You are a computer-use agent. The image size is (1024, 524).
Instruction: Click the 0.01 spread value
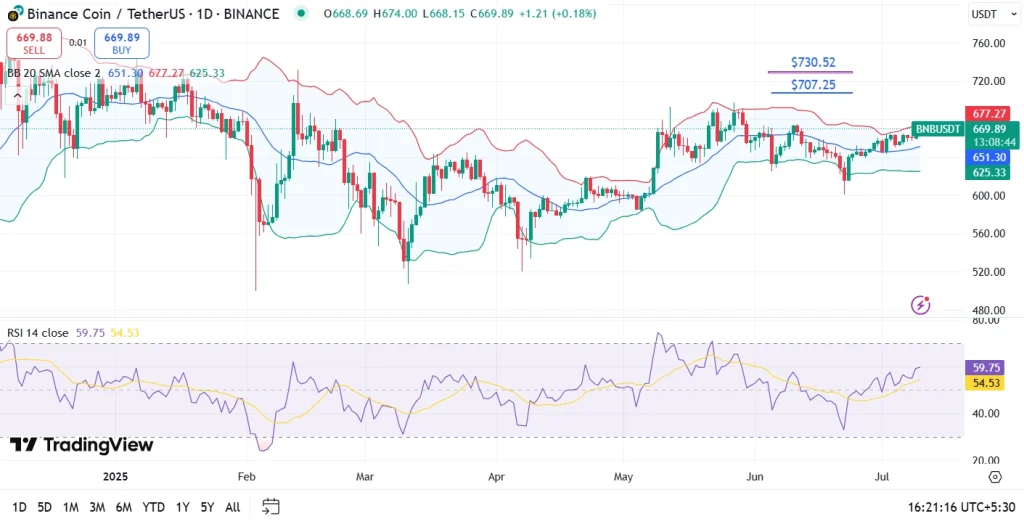pyautogui.click(x=78, y=42)
